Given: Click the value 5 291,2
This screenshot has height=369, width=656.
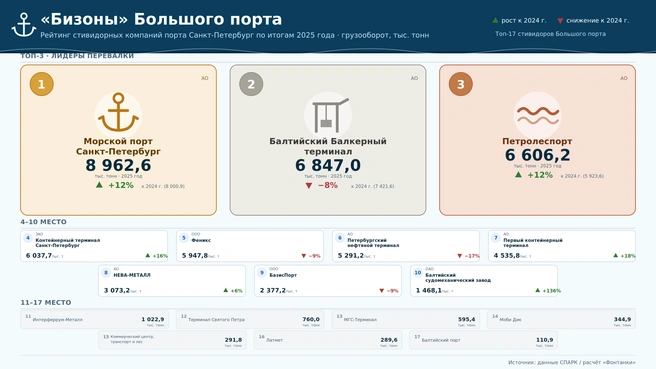Looking at the screenshot, I should click(351, 255).
